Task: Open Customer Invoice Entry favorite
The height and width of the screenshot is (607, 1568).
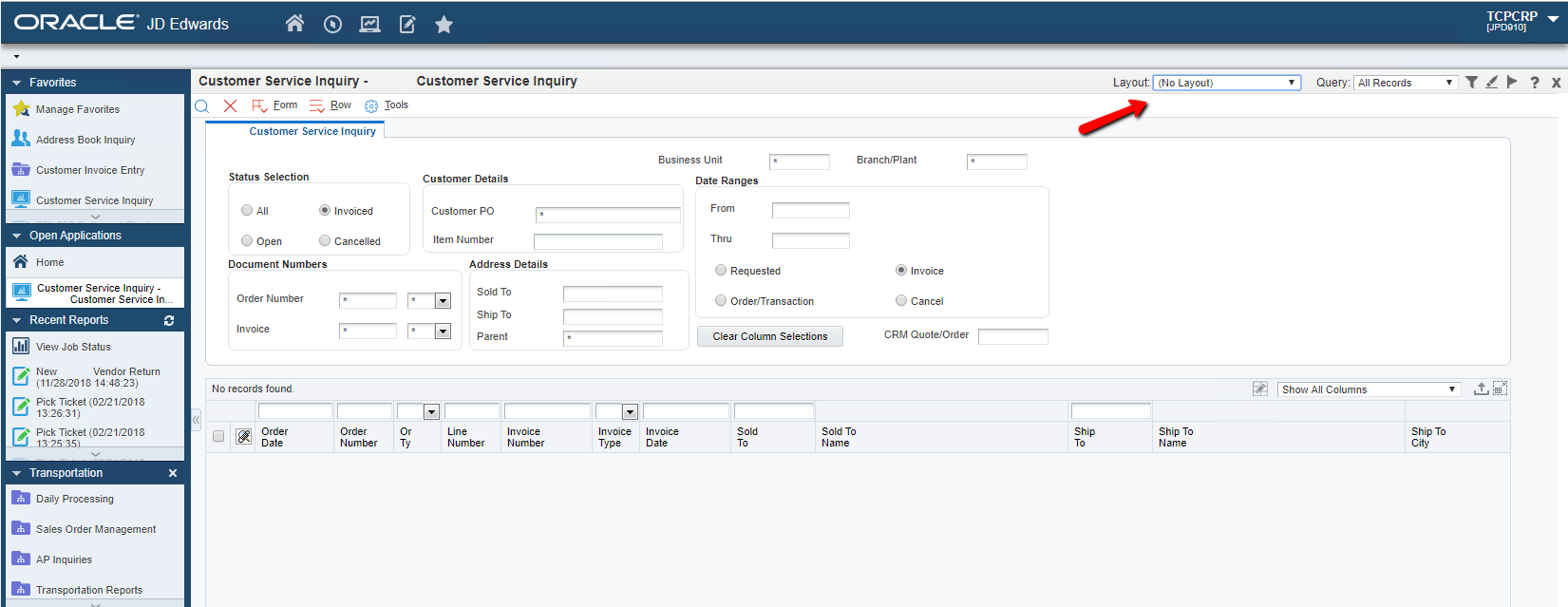Action: tap(90, 170)
